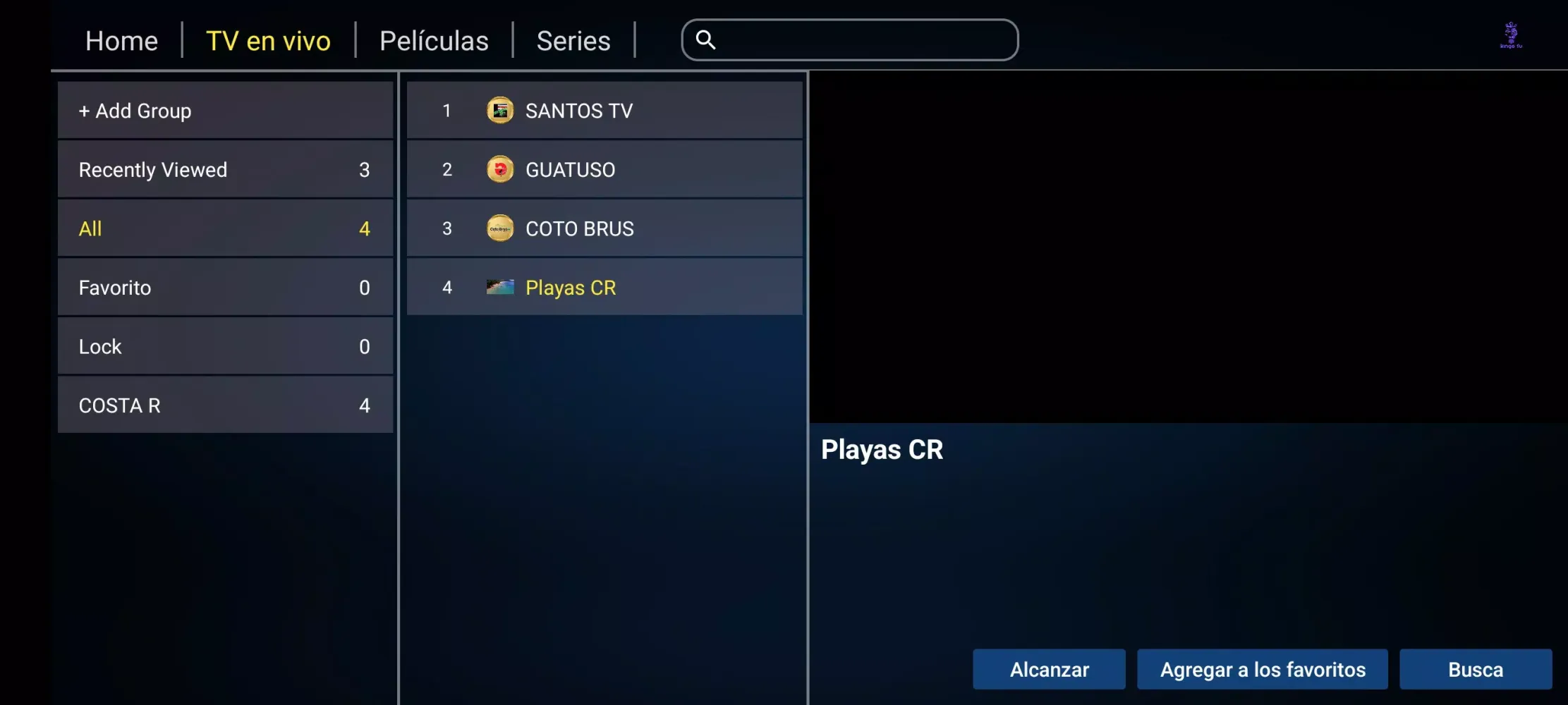This screenshot has height=705, width=1568.
Task: Focus the search input field
Action: pos(849,40)
